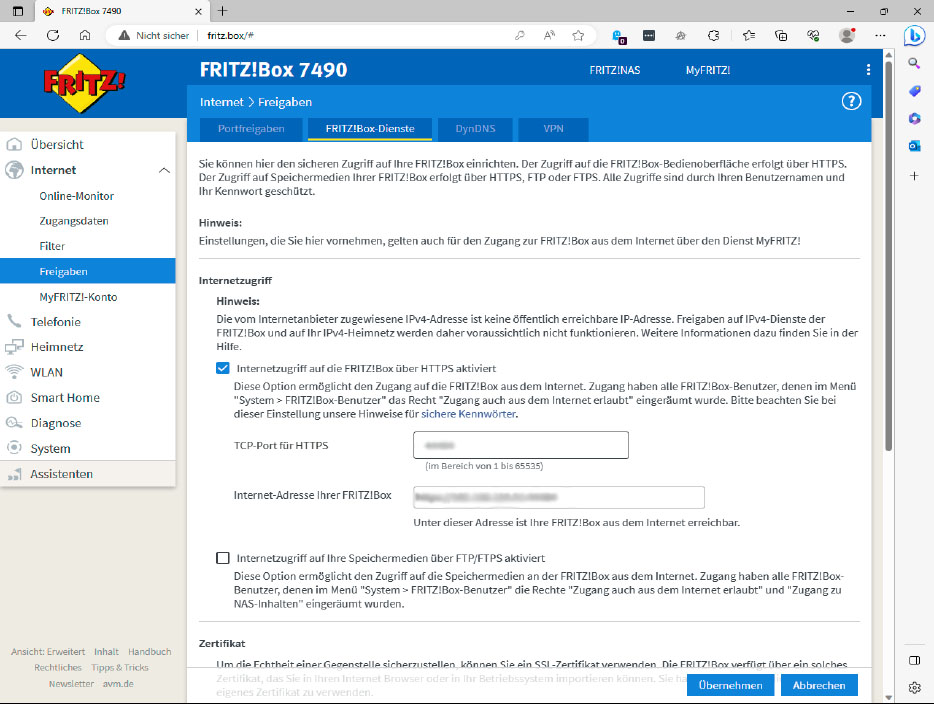Click the TCP-Port für HTTPS field
934x704 pixels.
pos(521,445)
